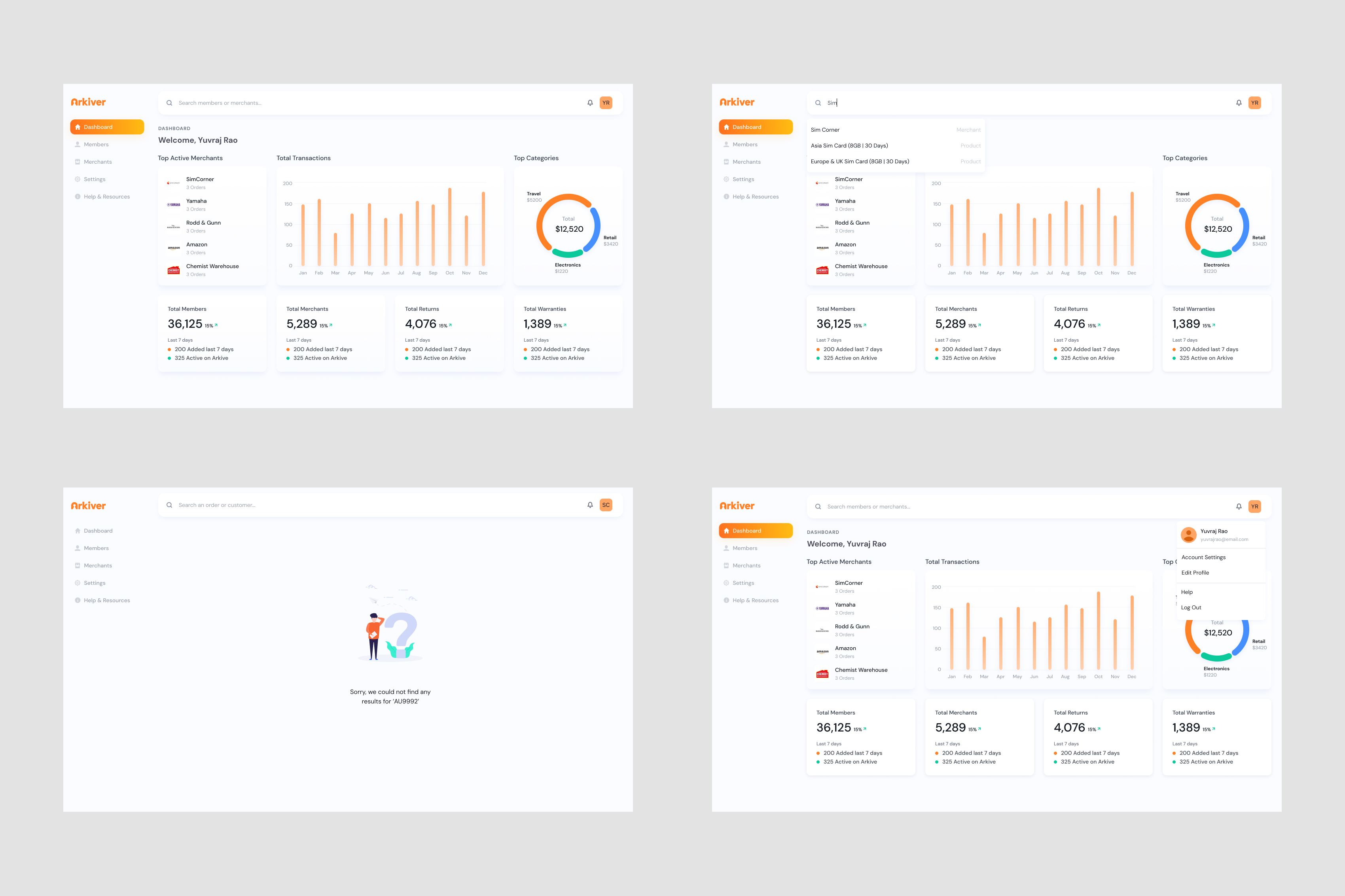
Task: Click the non-highlighted Dashboard home icon
Action: [78, 531]
